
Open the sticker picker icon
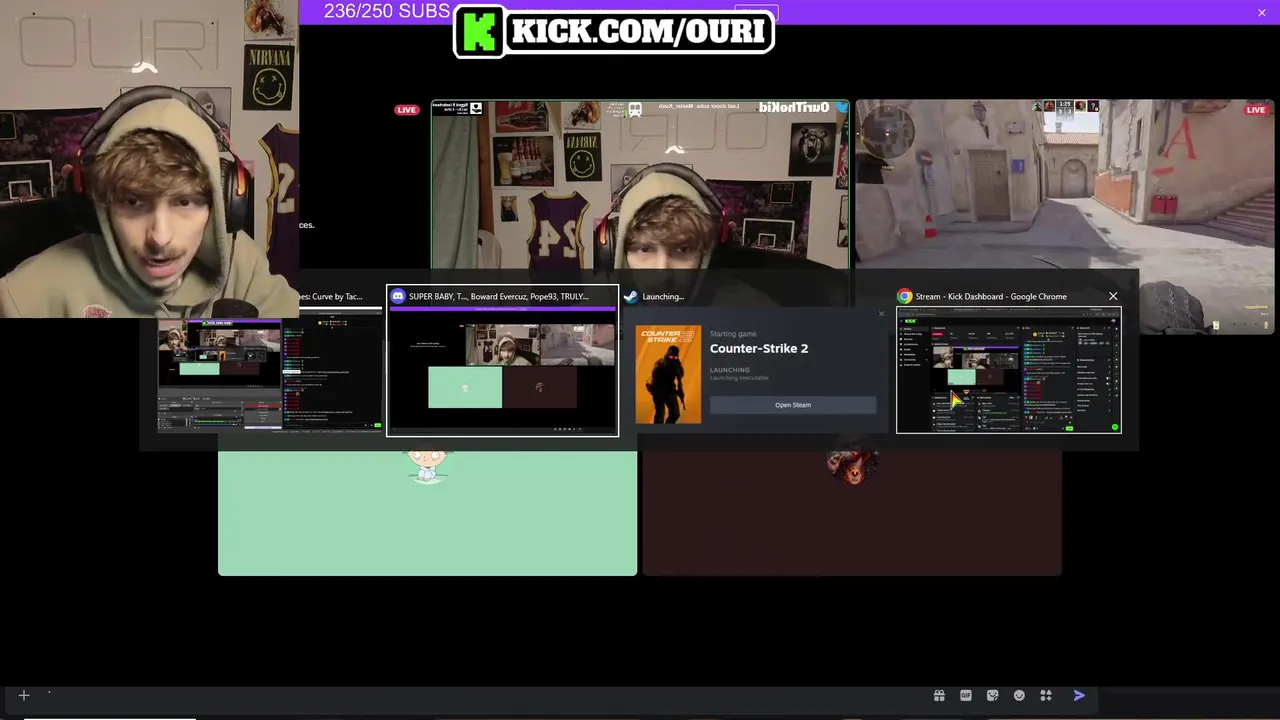[993, 695]
